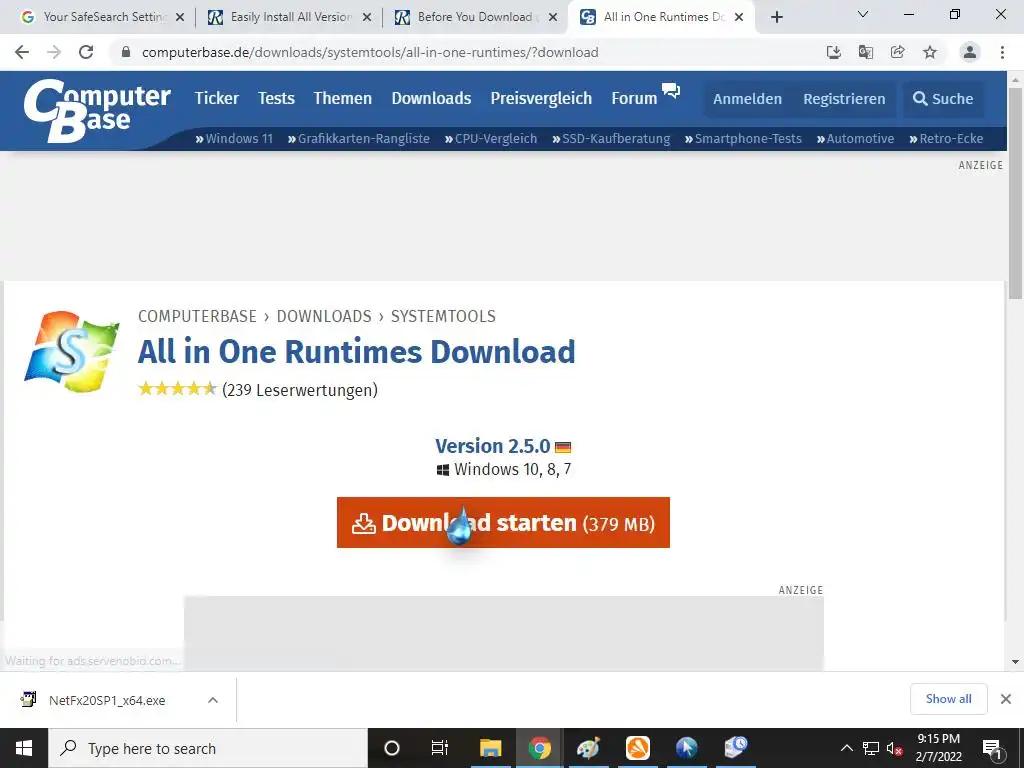Click the install app icon in address bar

tap(834, 52)
